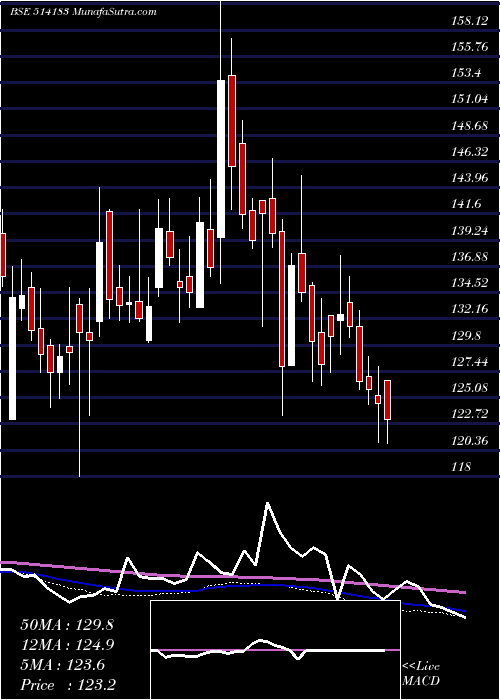Select the last red candle on the chart
The height and width of the screenshot is (700, 500).
[388, 400]
